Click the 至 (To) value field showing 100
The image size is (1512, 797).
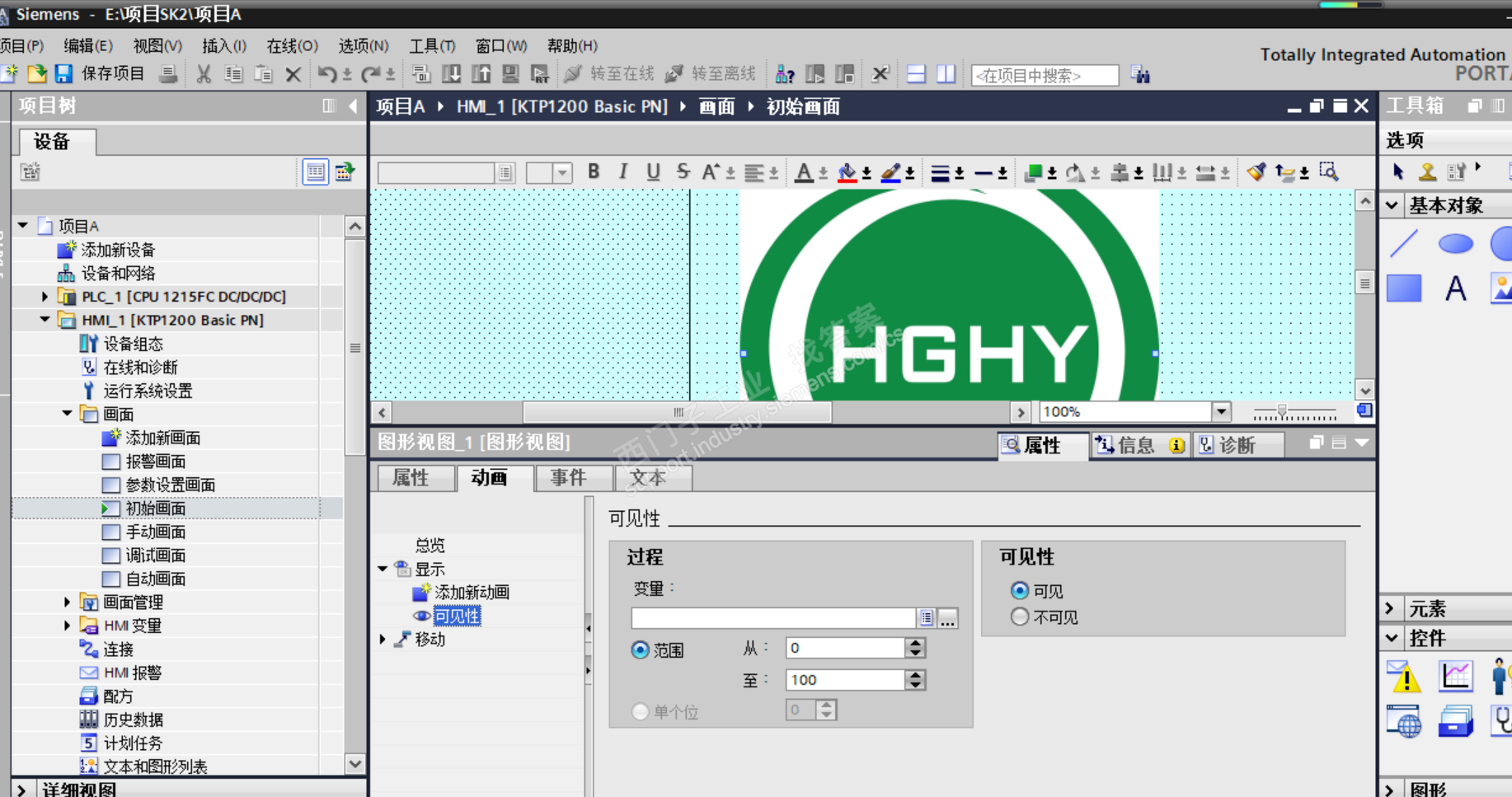(x=846, y=680)
